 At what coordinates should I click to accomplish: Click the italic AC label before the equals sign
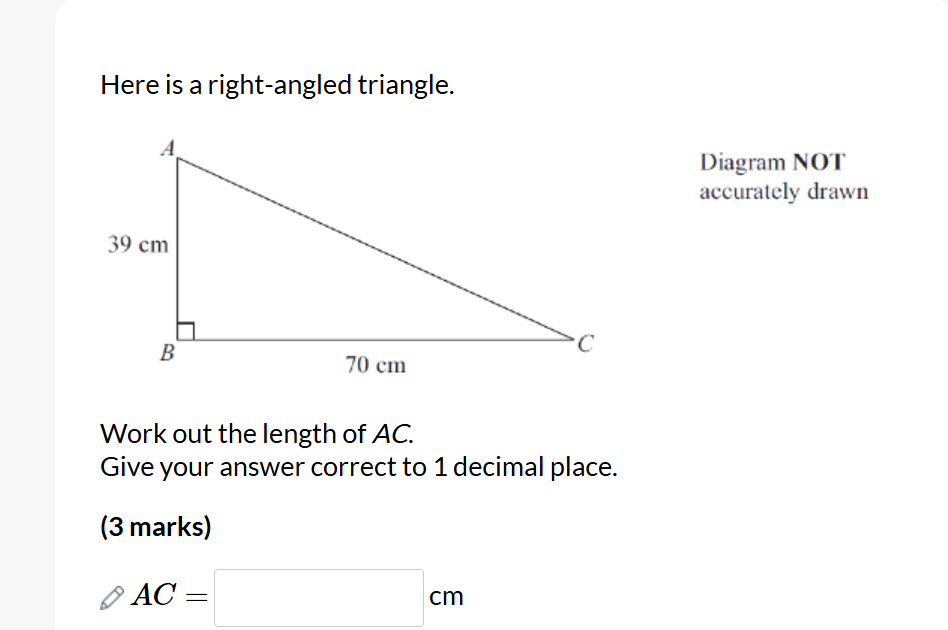coord(155,596)
